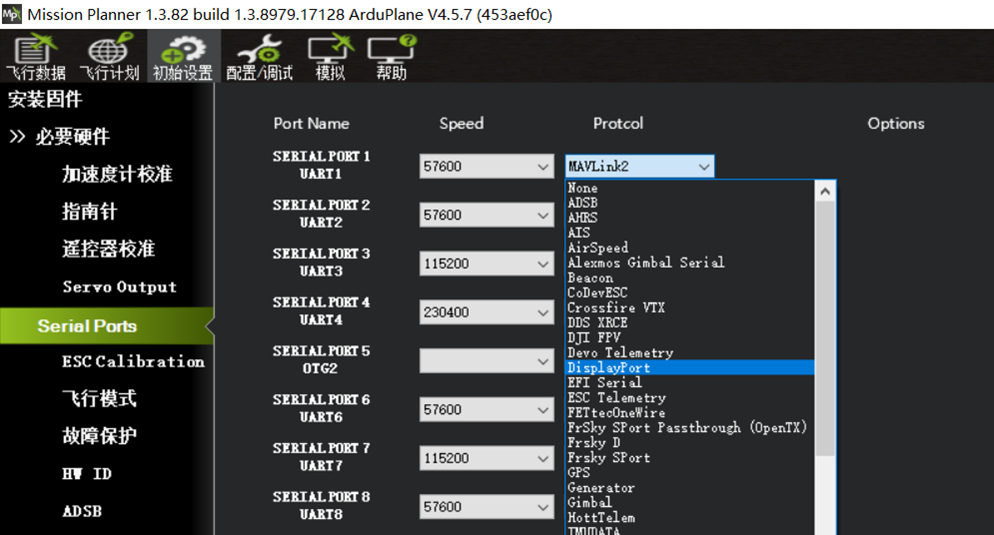
Task: Click the 模拟 simulation icon
Action: (x=330, y=58)
